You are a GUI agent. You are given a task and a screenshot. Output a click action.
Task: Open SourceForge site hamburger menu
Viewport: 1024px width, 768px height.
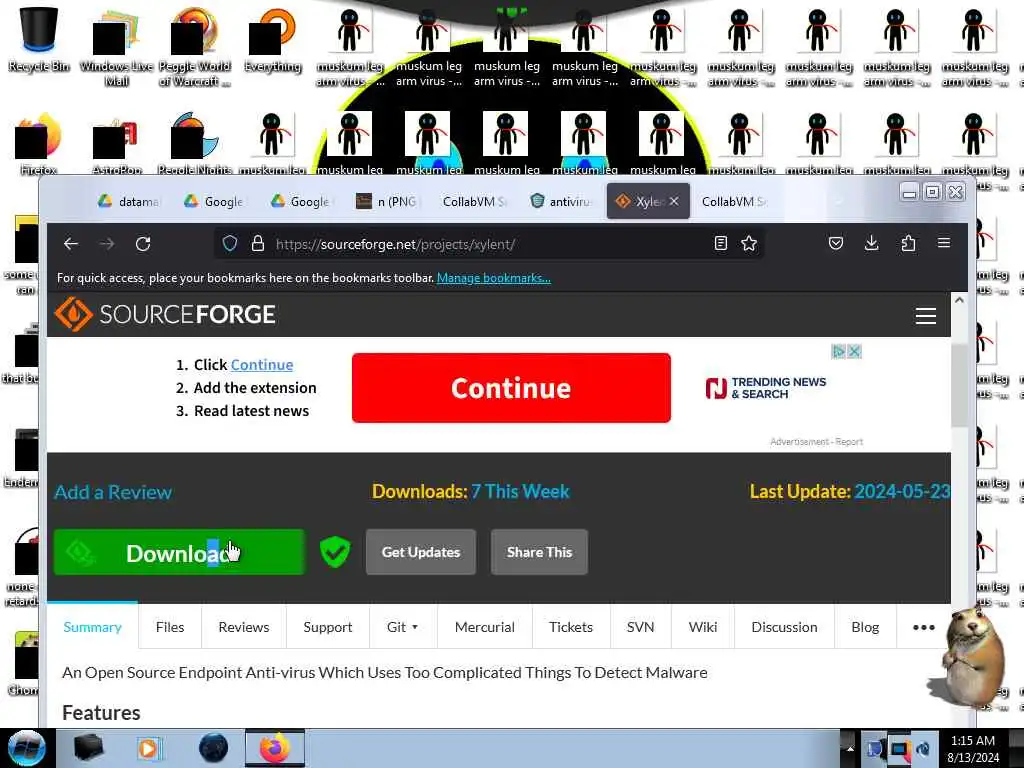926,316
